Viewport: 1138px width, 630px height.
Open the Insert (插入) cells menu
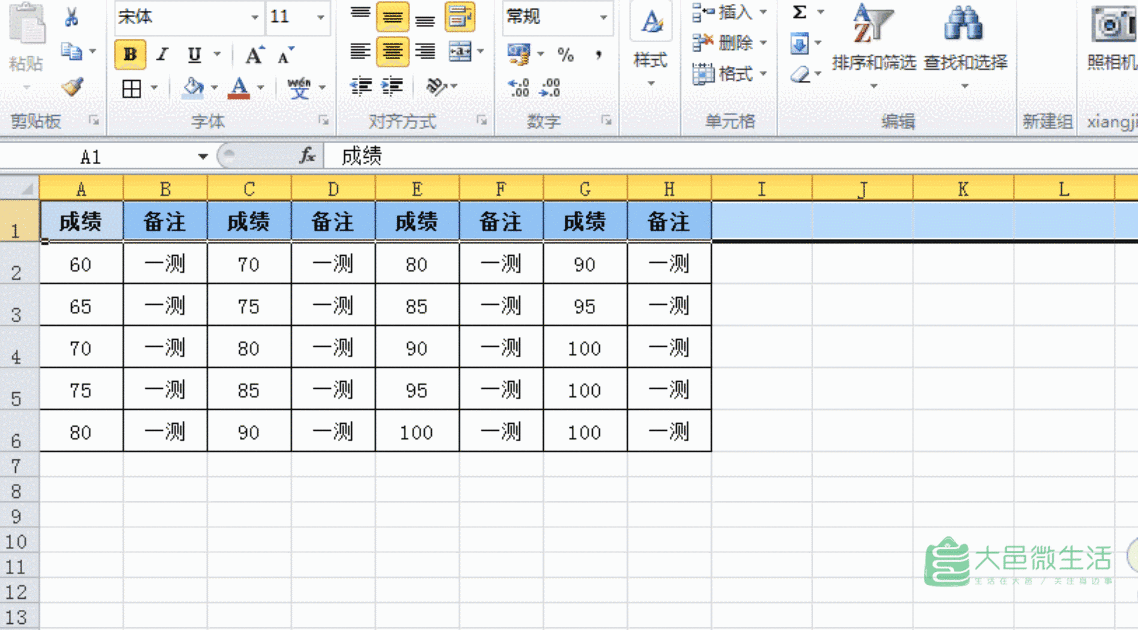pos(728,13)
